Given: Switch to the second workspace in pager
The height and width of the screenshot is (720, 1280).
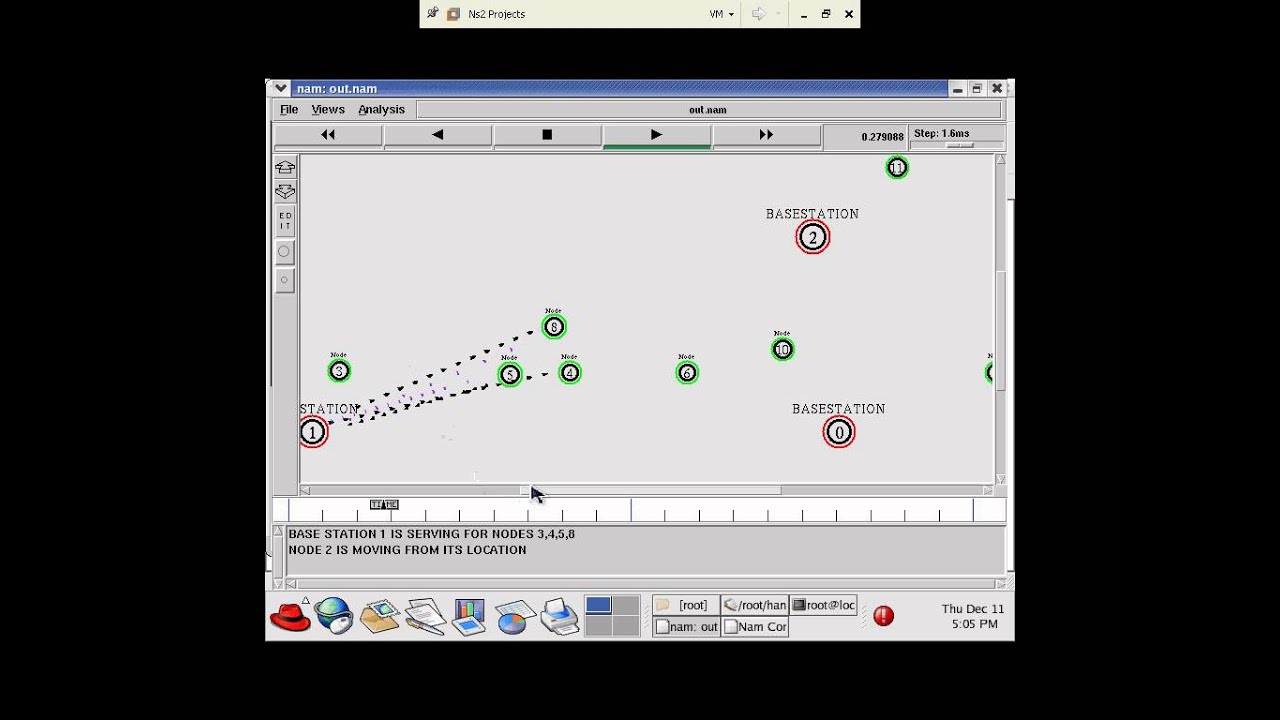Looking at the screenshot, I should coord(625,605).
